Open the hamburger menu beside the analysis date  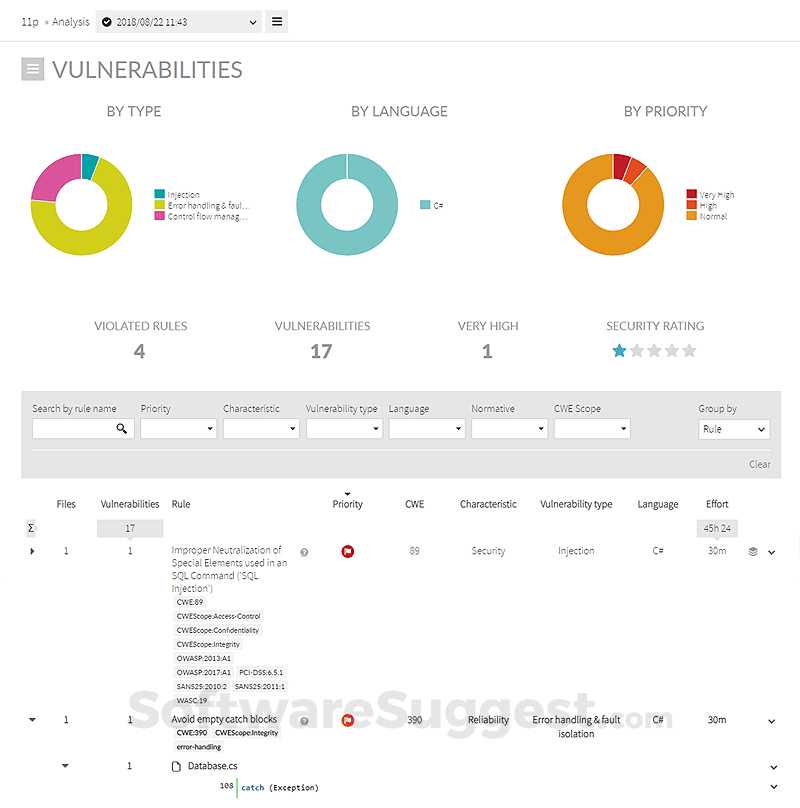276,21
